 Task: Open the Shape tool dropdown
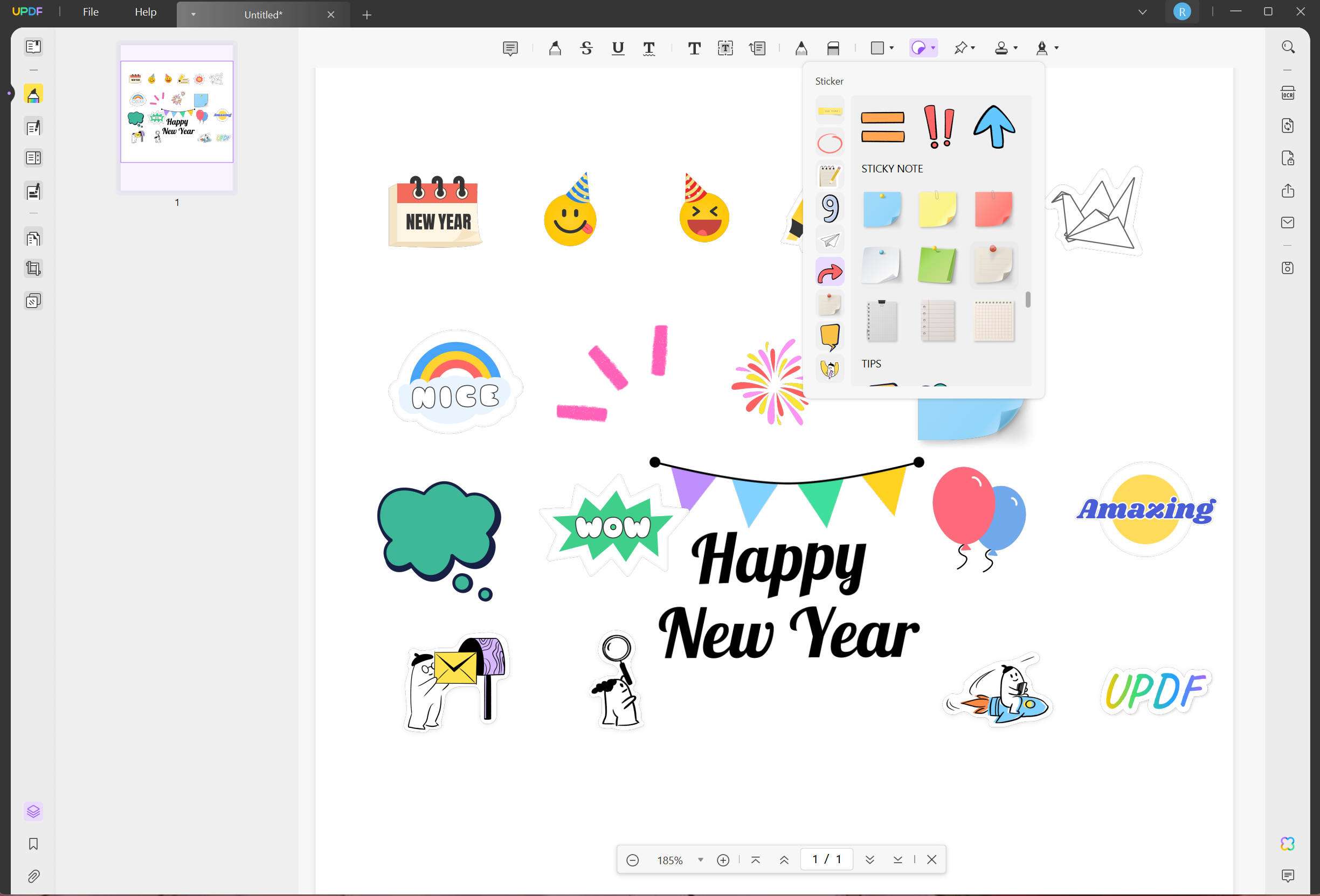(x=890, y=48)
